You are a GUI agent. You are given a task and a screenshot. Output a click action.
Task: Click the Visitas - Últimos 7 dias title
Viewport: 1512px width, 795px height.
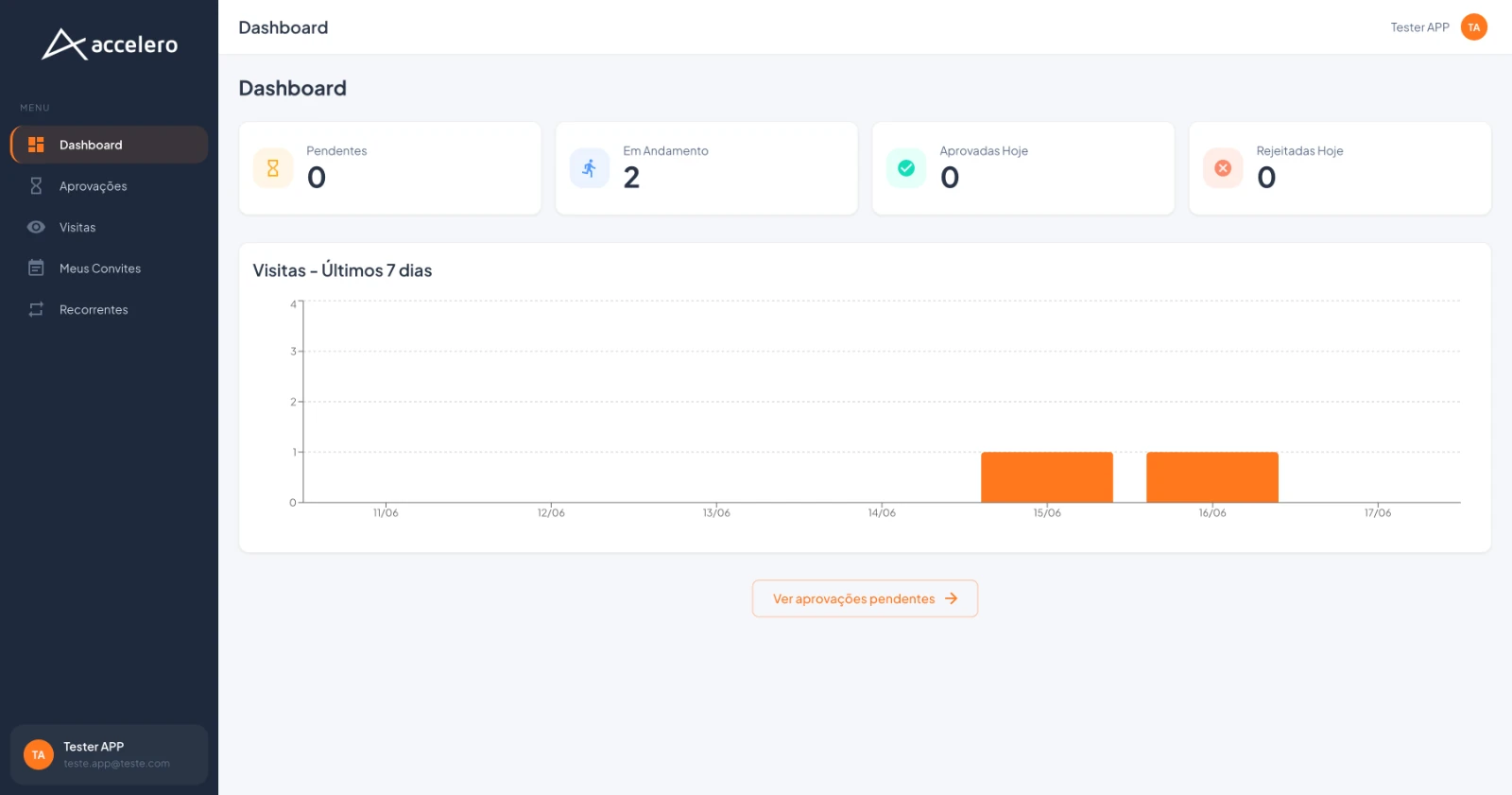coord(342,270)
